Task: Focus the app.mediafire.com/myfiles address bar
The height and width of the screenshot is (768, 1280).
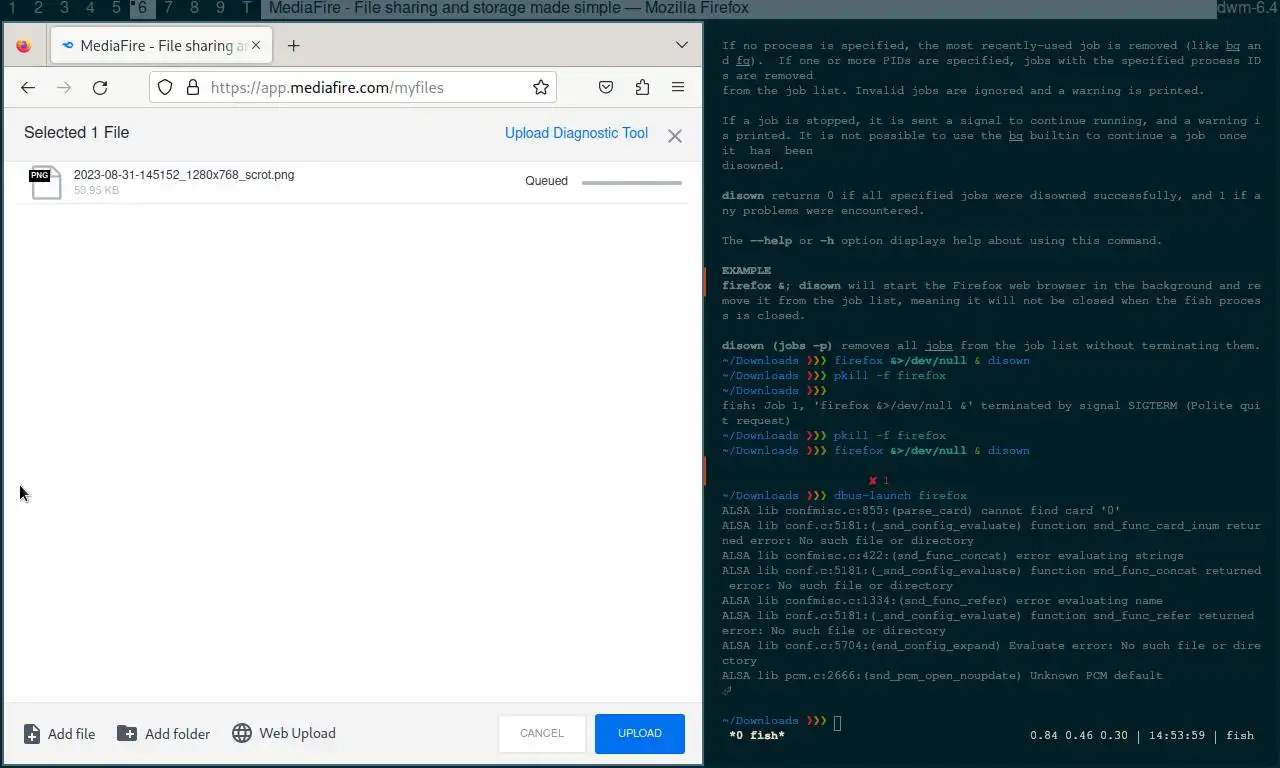Action: click(x=353, y=87)
